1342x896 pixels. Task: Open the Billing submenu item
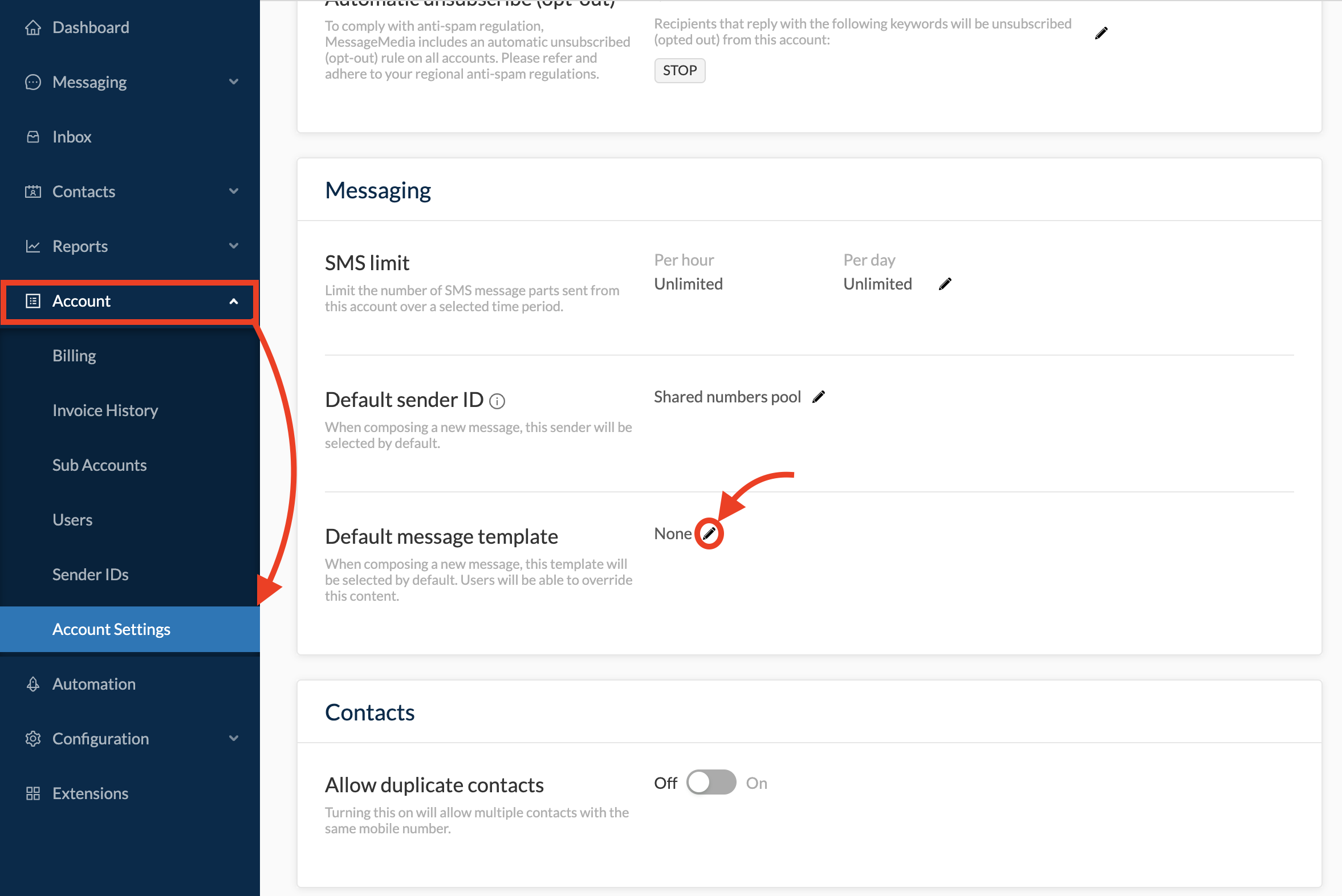74,356
